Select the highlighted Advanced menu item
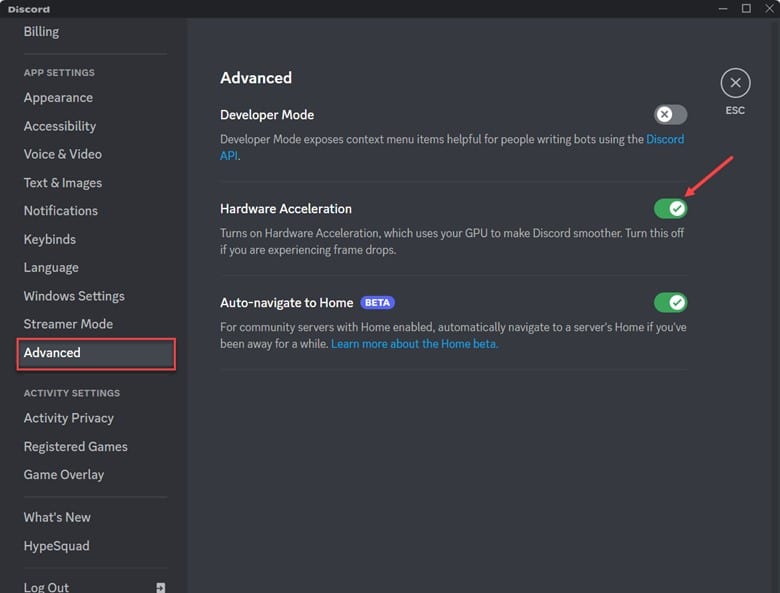The image size is (780, 593). point(96,354)
